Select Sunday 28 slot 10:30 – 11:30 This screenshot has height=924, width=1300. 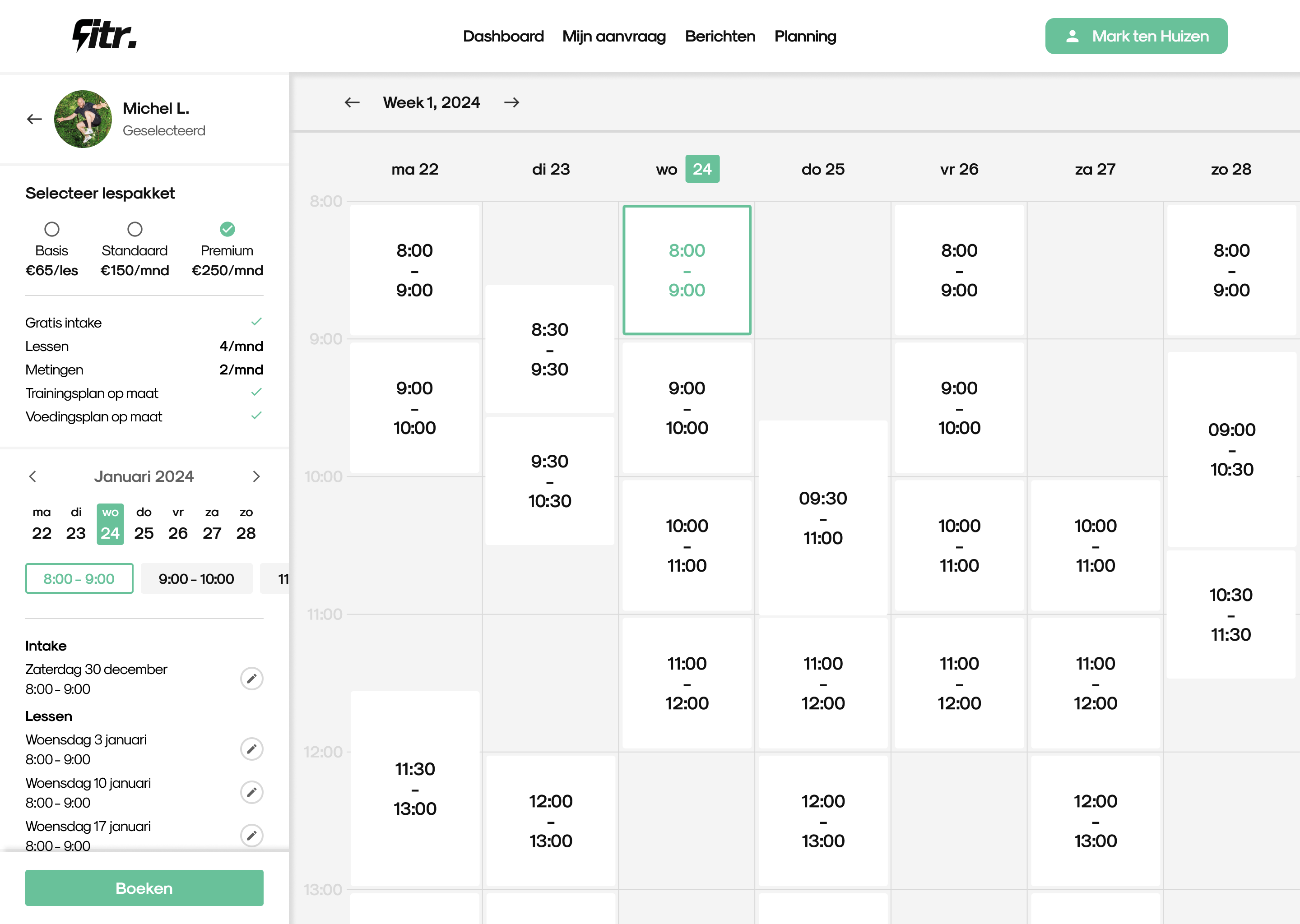click(x=1231, y=614)
